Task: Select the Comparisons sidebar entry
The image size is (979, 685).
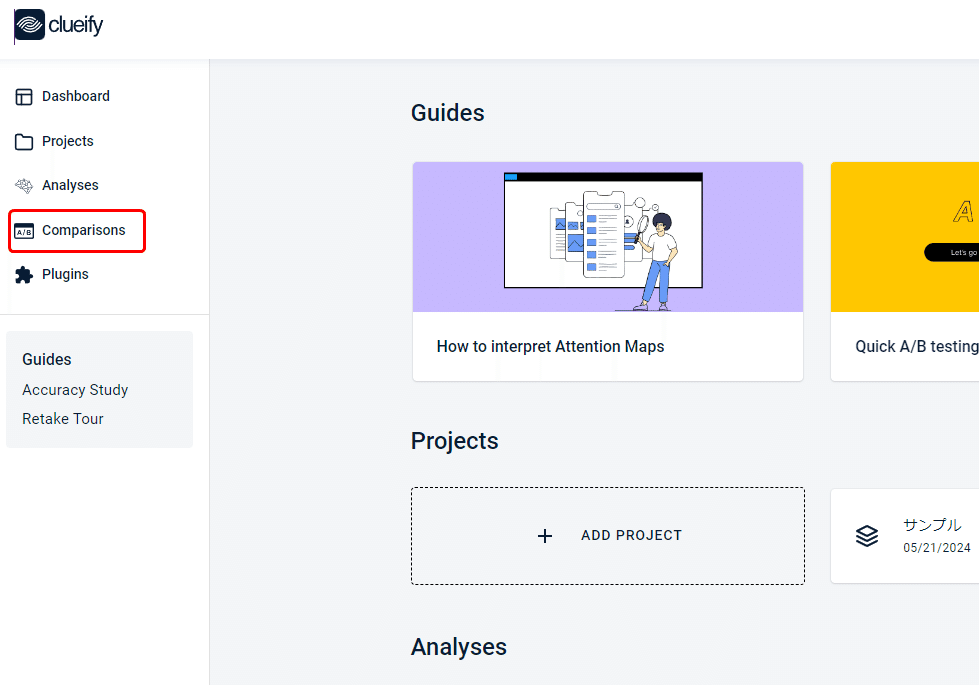Action: coord(81,230)
